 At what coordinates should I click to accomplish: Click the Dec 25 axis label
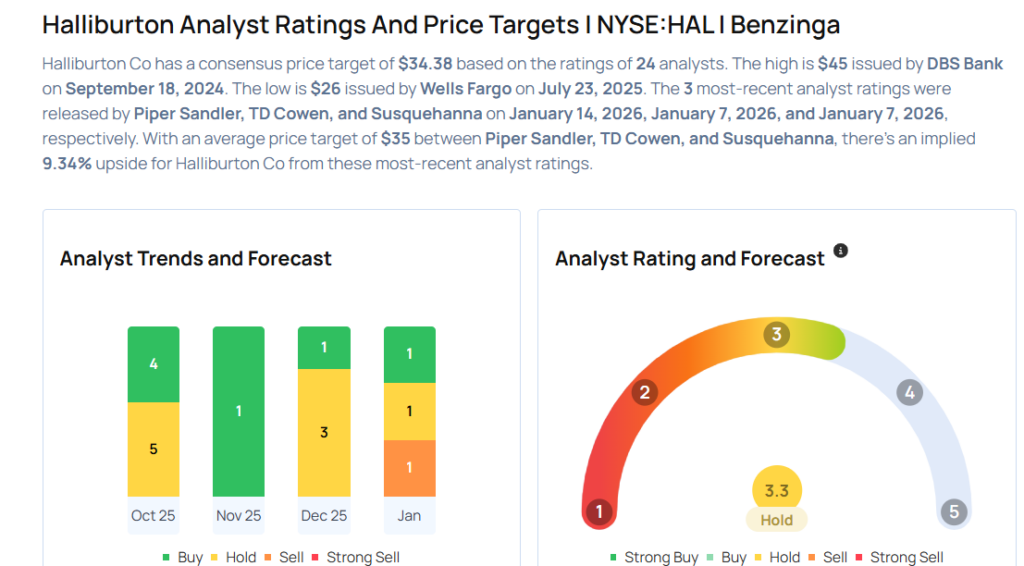coord(324,516)
